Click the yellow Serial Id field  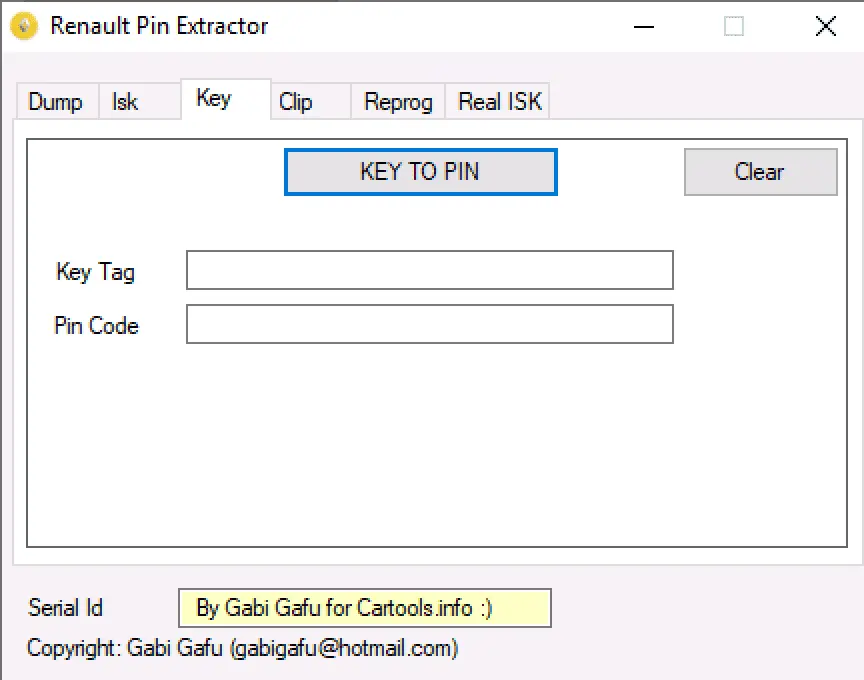tap(365, 608)
